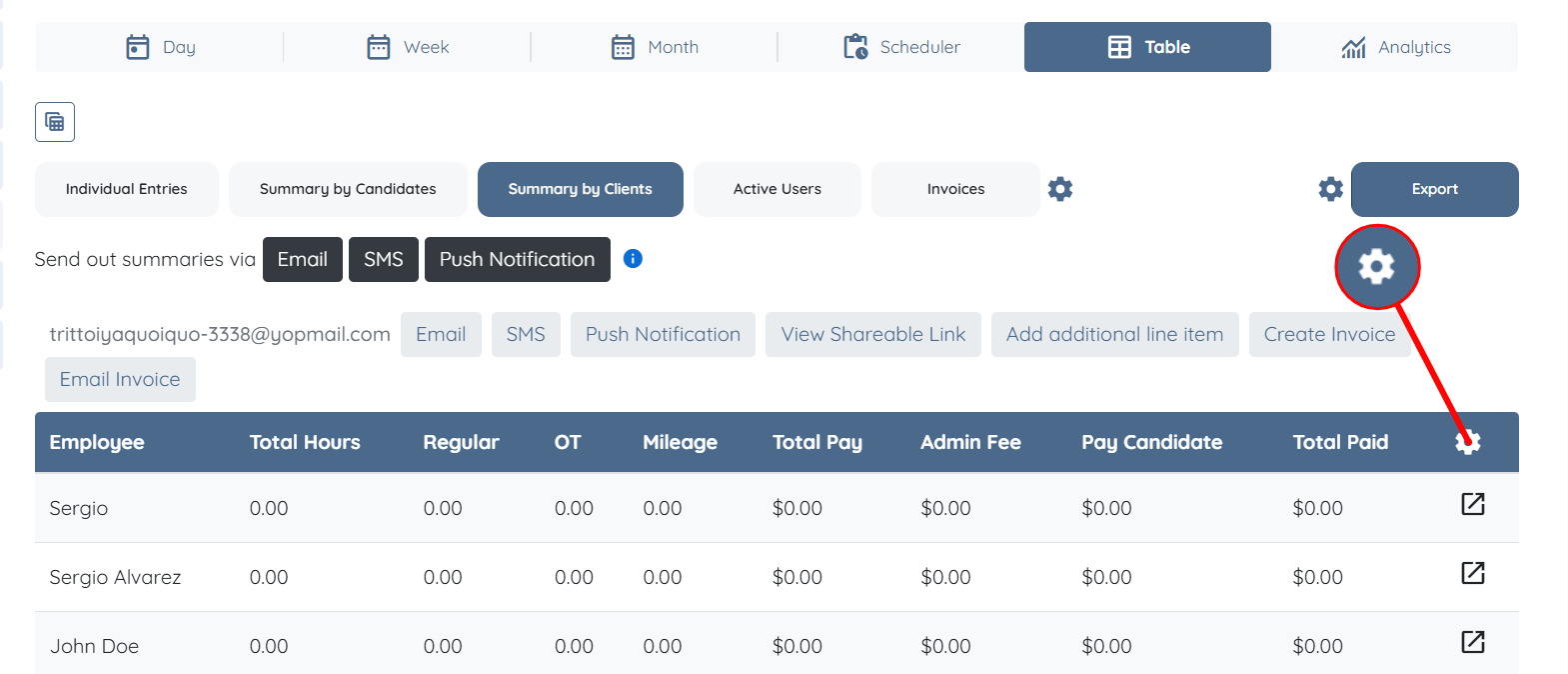Click Add additional line item
Screen dimensions: 1568x674
(x=1114, y=334)
